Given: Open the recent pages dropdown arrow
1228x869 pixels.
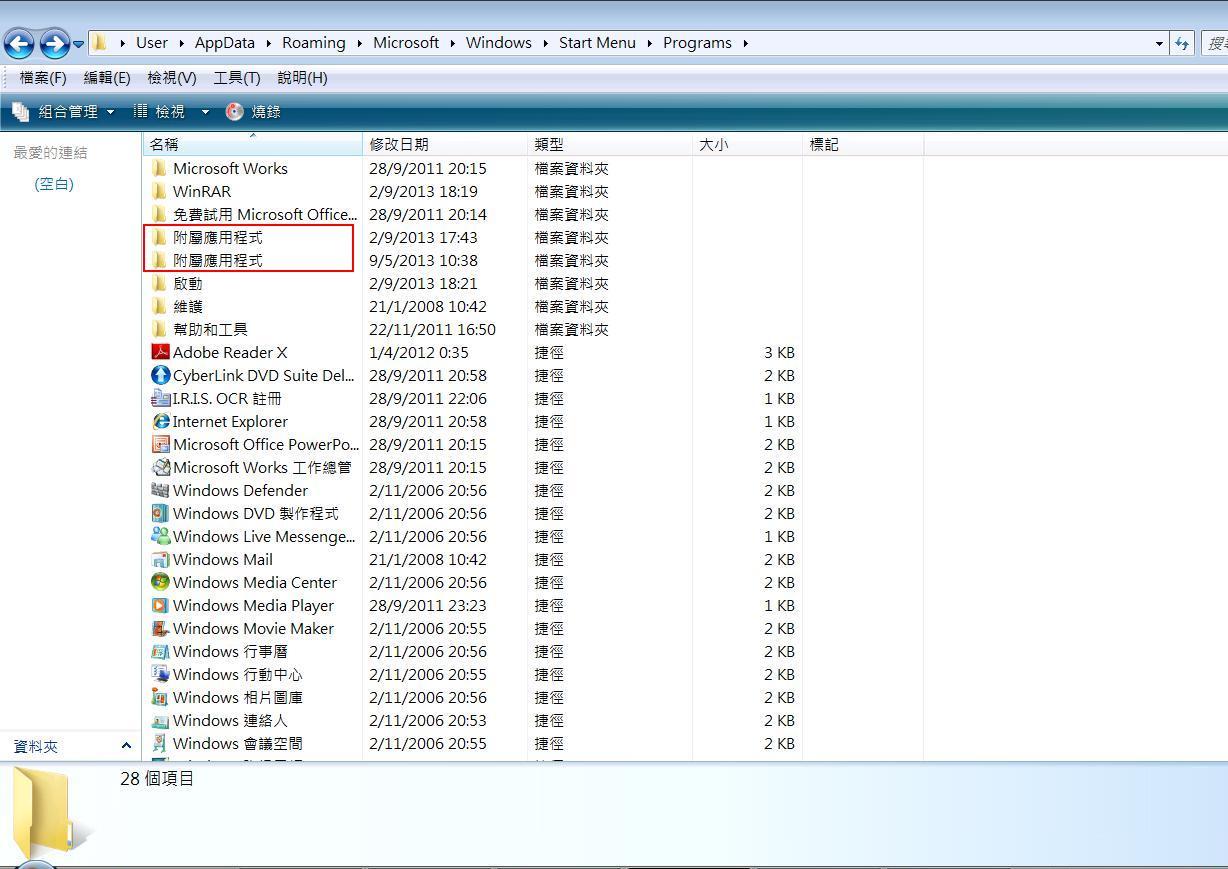Looking at the screenshot, I should tap(78, 44).
